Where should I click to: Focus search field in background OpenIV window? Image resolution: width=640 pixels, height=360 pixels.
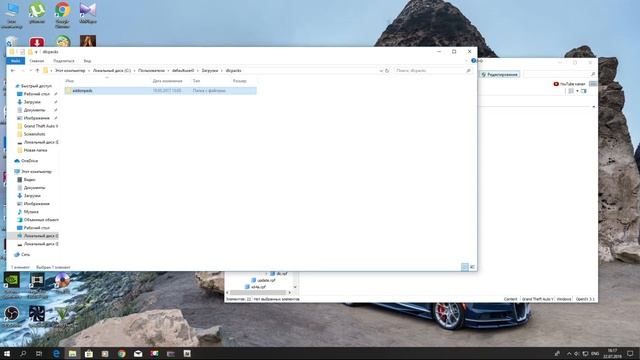point(560,74)
